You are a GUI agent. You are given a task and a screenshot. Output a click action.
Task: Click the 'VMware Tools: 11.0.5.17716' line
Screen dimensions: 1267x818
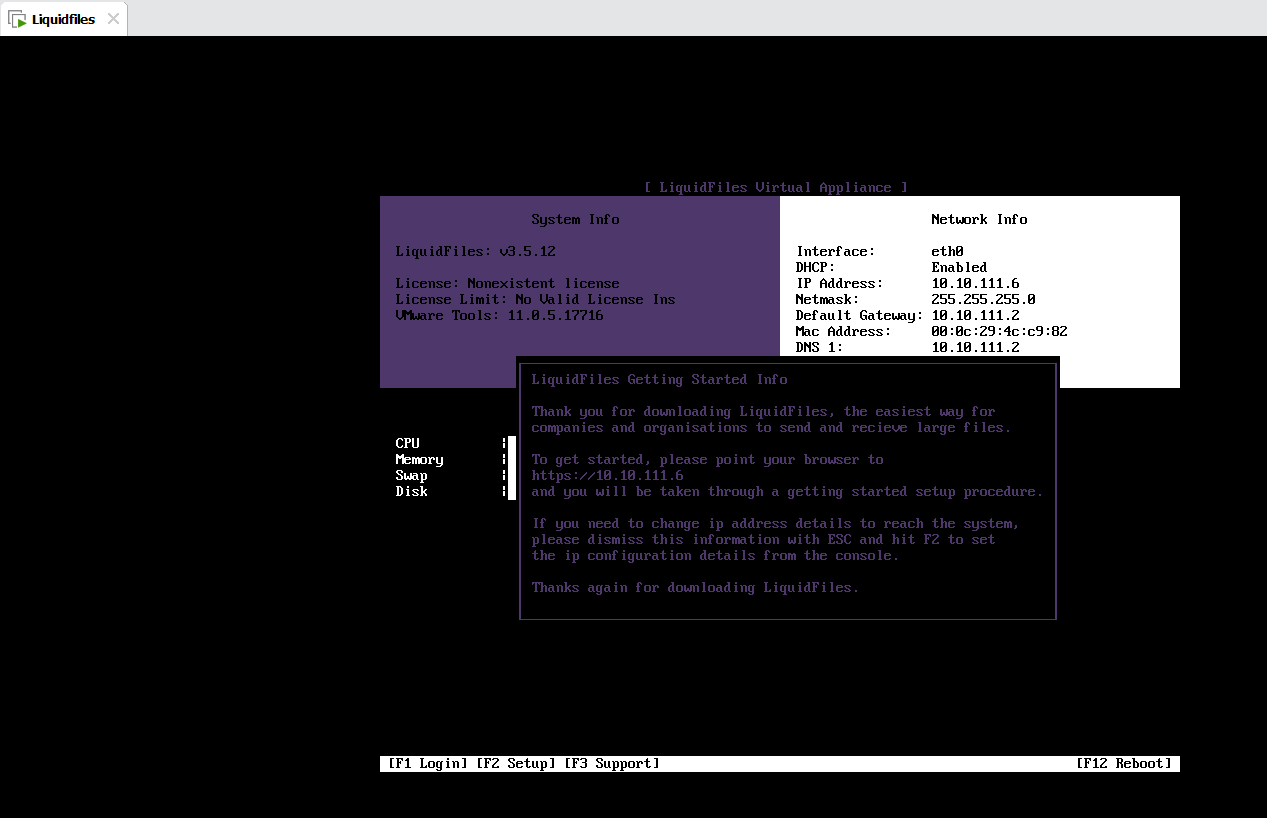499,316
